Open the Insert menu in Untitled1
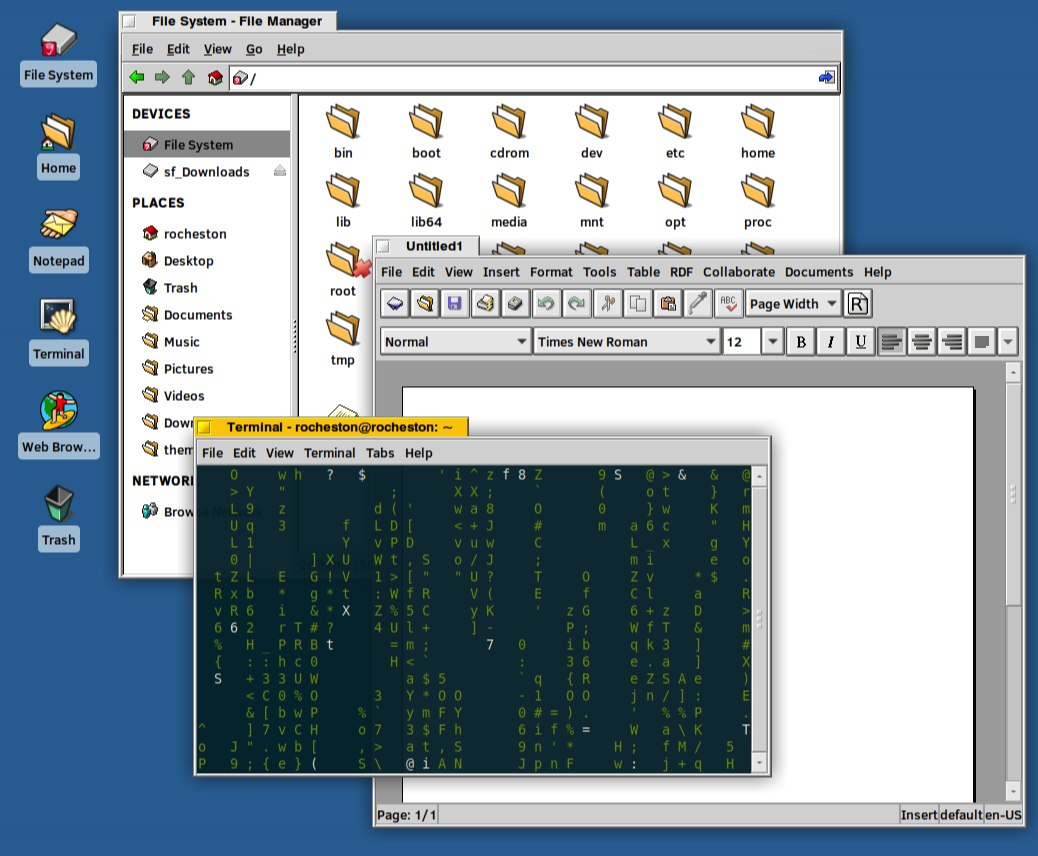Viewport: 1038px width, 856px height. 501,272
